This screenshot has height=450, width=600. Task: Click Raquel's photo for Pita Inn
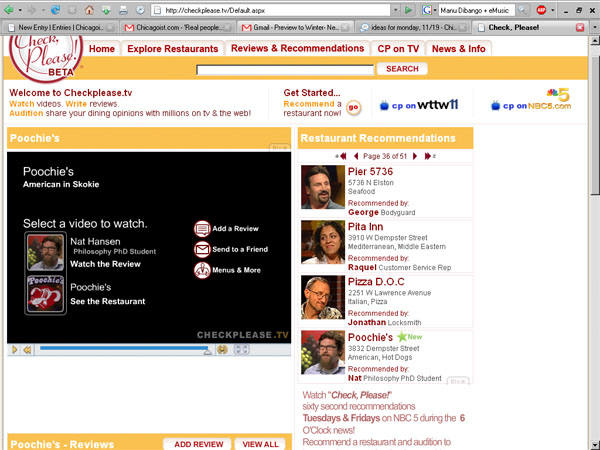[323, 242]
